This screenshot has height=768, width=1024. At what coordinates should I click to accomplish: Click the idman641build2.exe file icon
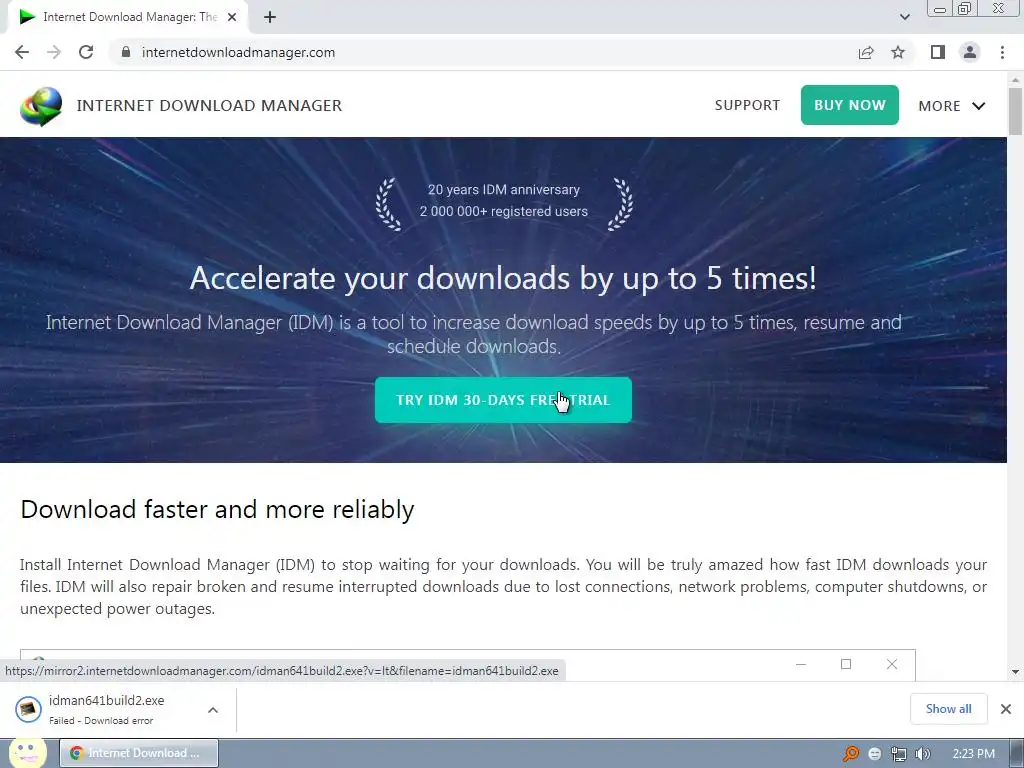click(28, 709)
